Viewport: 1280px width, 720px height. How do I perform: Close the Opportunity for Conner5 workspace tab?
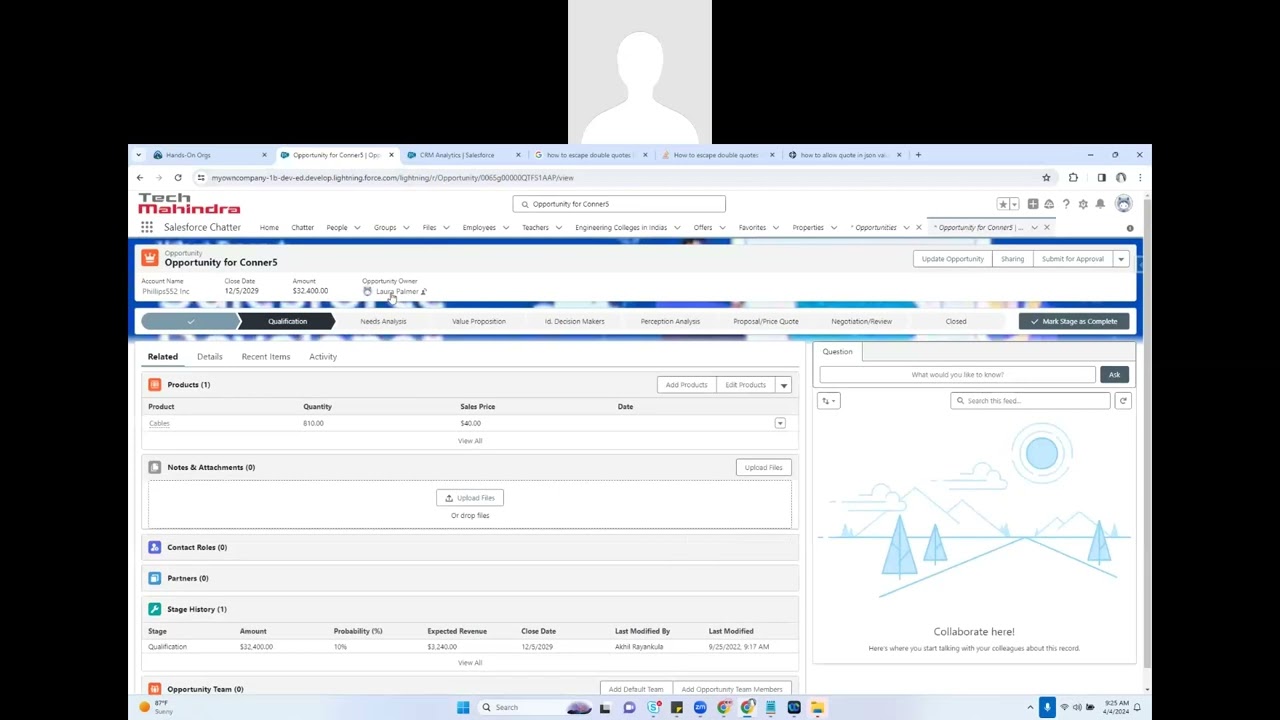coord(1047,227)
